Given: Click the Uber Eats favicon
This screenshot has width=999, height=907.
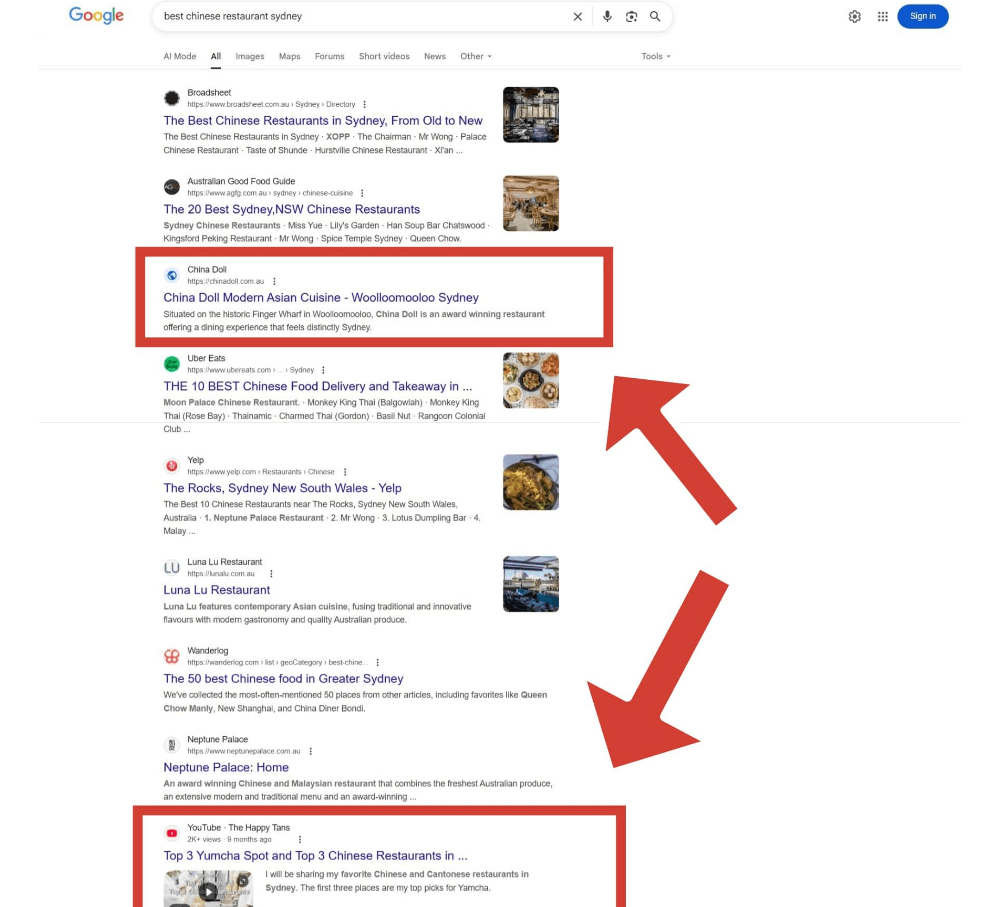Looking at the screenshot, I should tap(171, 364).
